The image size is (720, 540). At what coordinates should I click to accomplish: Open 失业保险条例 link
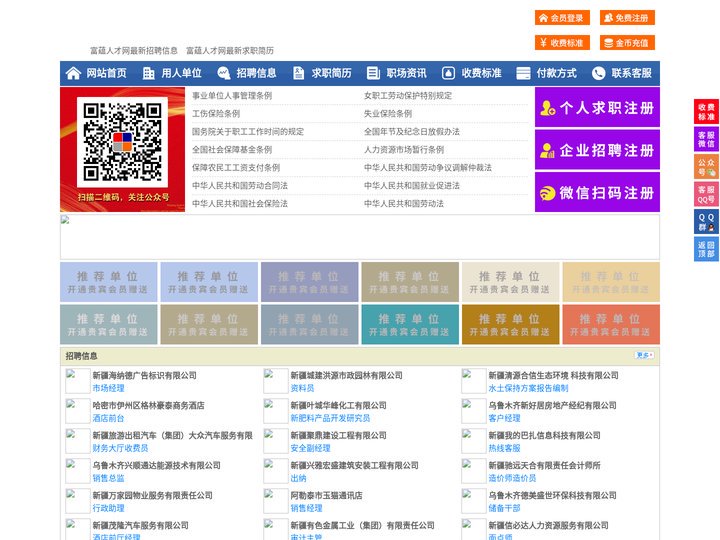coord(388,113)
